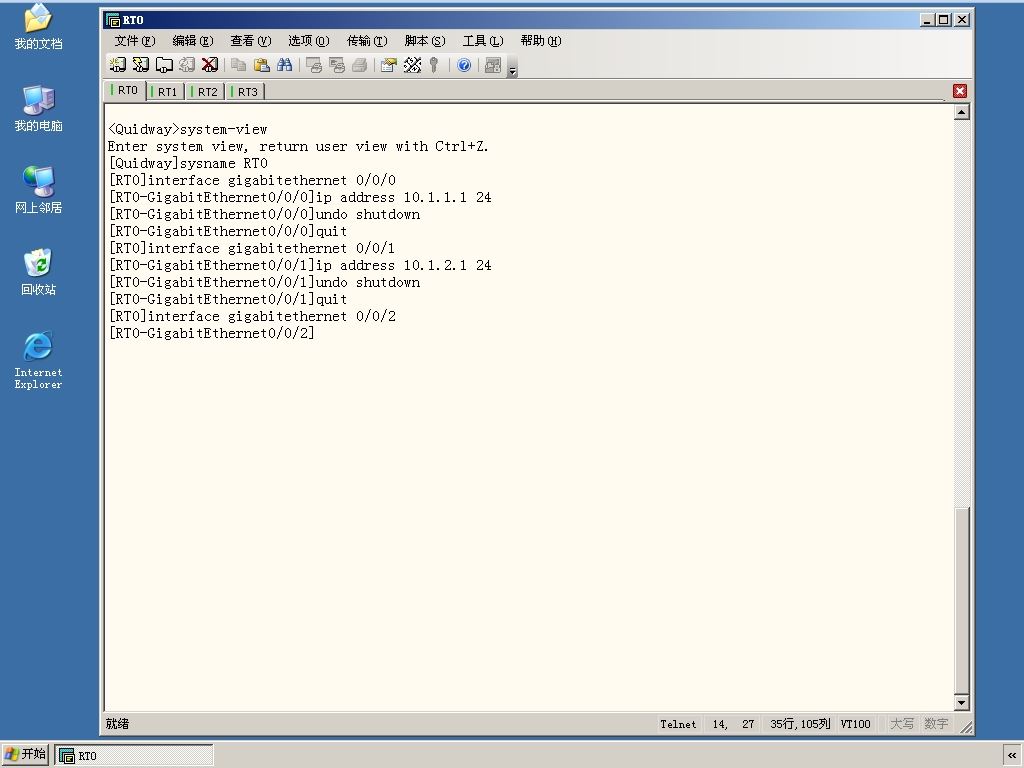Open Session Options icon
Image resolution: width=1024 pixels, height=768 pixels.
(389, 65)
